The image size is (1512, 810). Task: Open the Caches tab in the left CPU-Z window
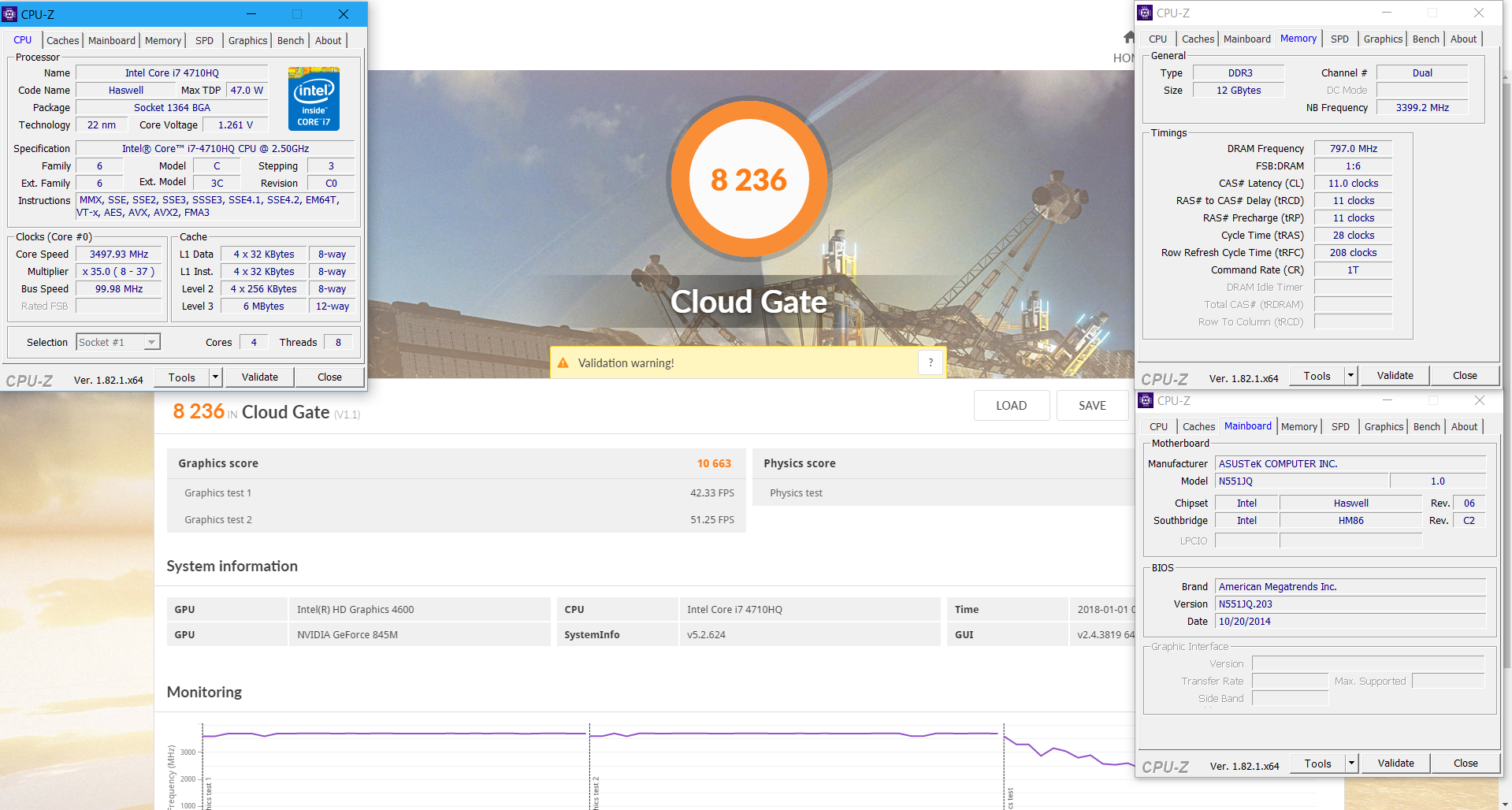(x=62, y=40)
